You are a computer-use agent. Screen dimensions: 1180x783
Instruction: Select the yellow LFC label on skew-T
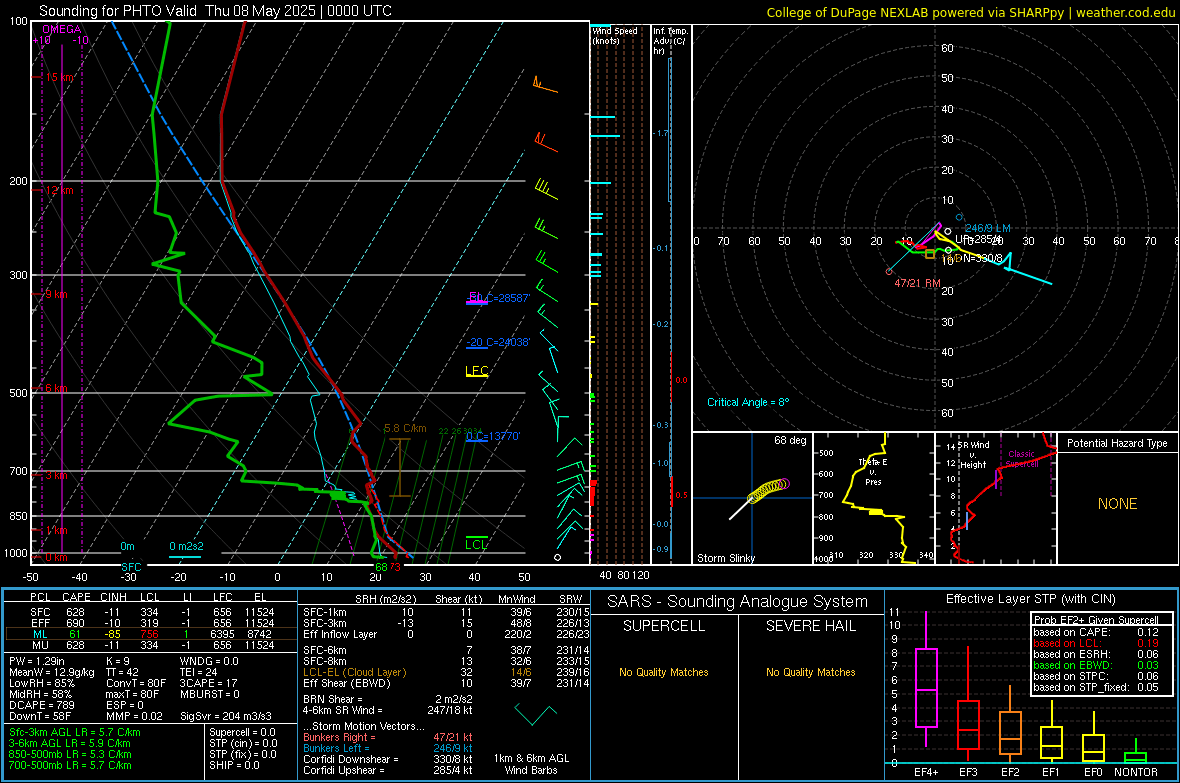click(x=476, y=370)
